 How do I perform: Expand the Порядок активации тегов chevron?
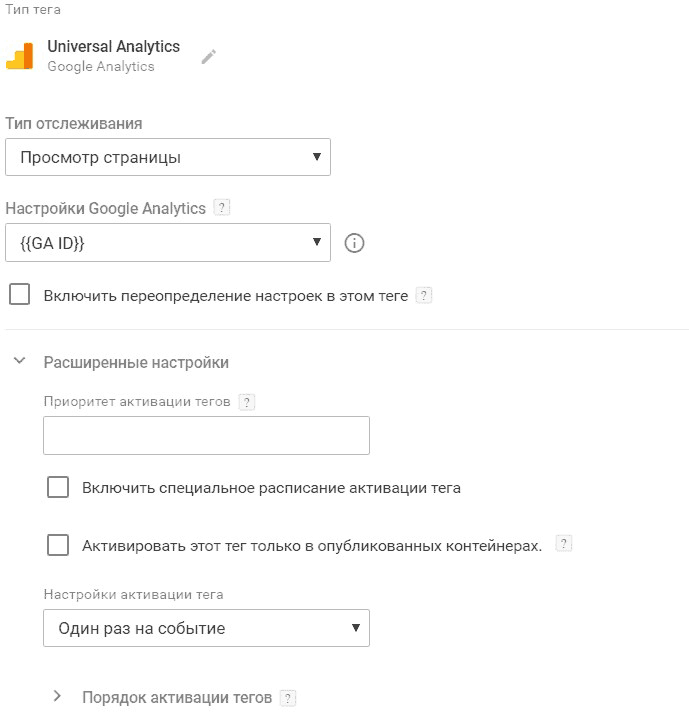[x=57, y=696]
